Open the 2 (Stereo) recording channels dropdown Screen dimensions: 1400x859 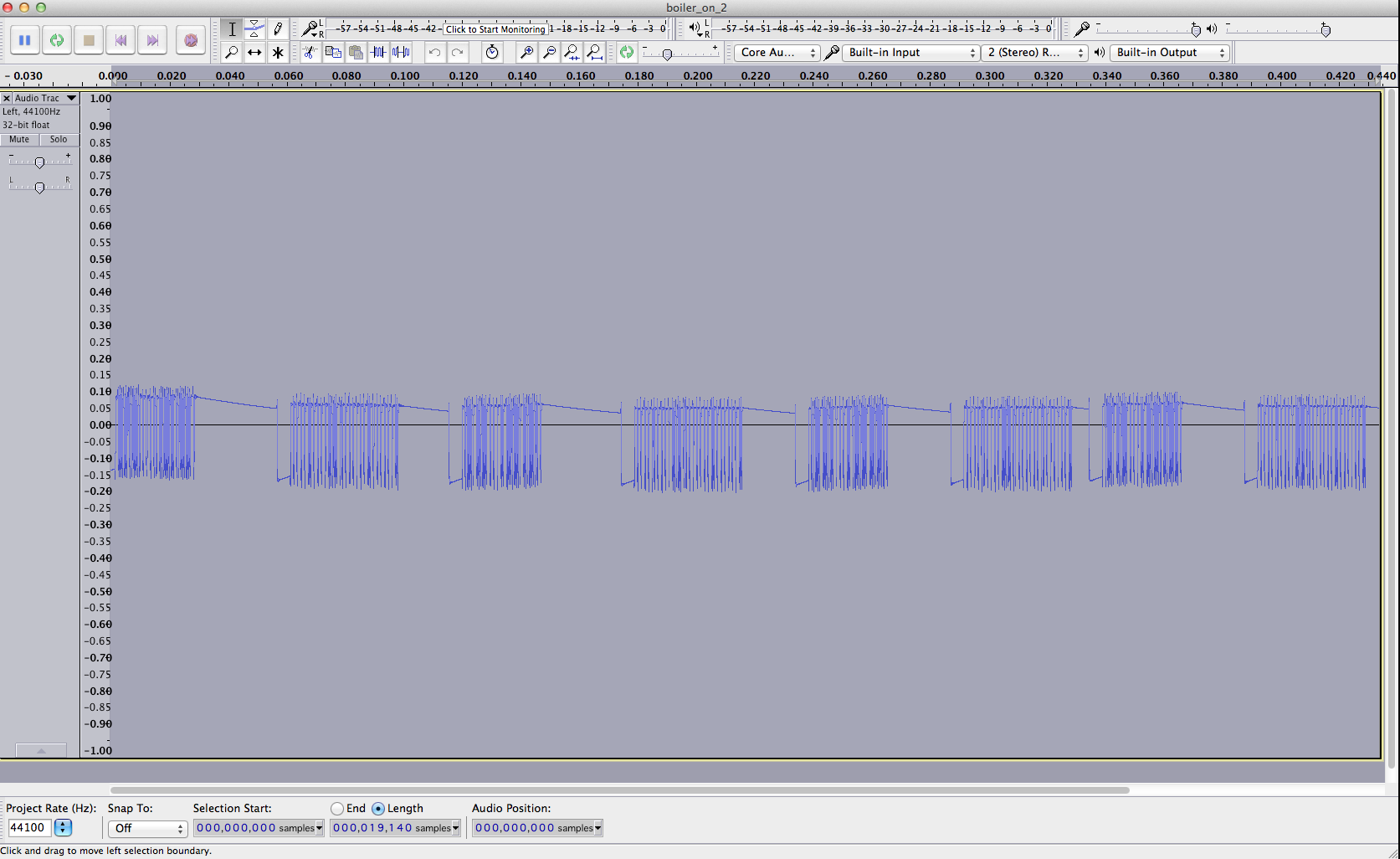click(1034, 53)
